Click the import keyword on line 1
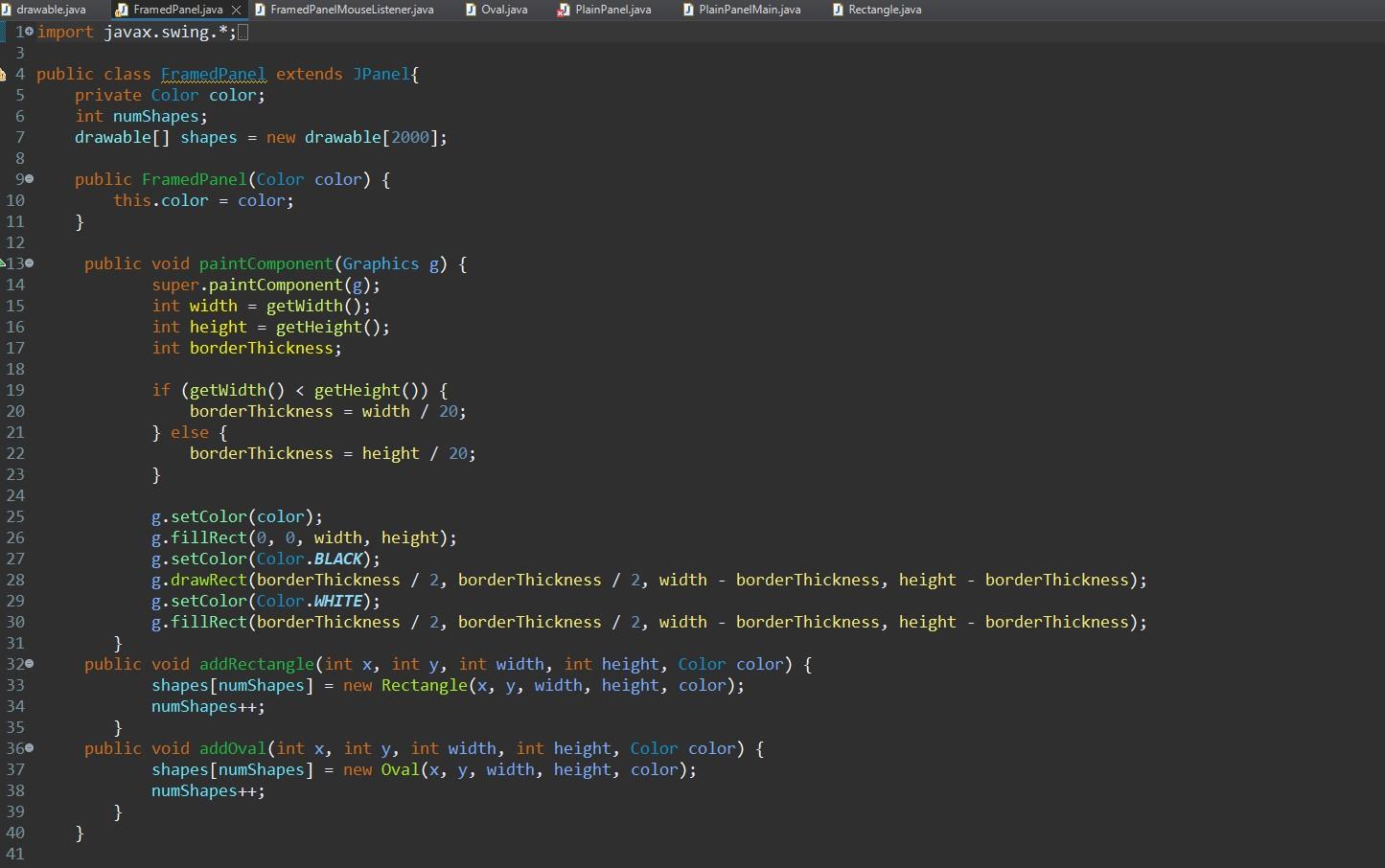The image size is (1385, 868). tap(64, 32)
